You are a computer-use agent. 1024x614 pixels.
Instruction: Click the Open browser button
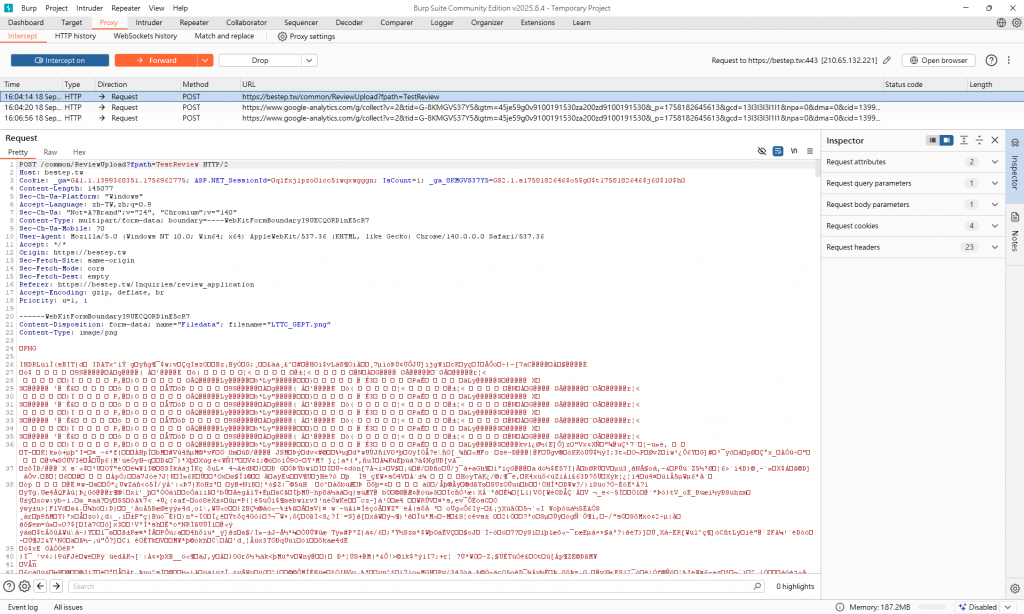coord(938,60)
